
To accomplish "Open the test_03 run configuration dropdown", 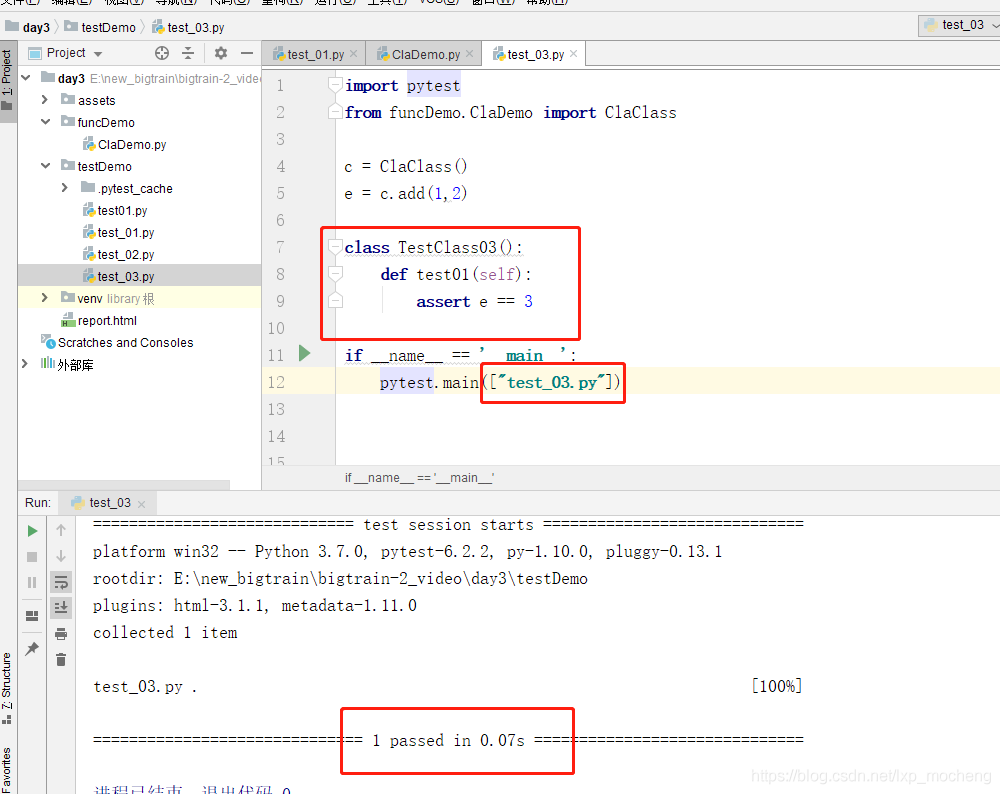I will click(961, 25).
